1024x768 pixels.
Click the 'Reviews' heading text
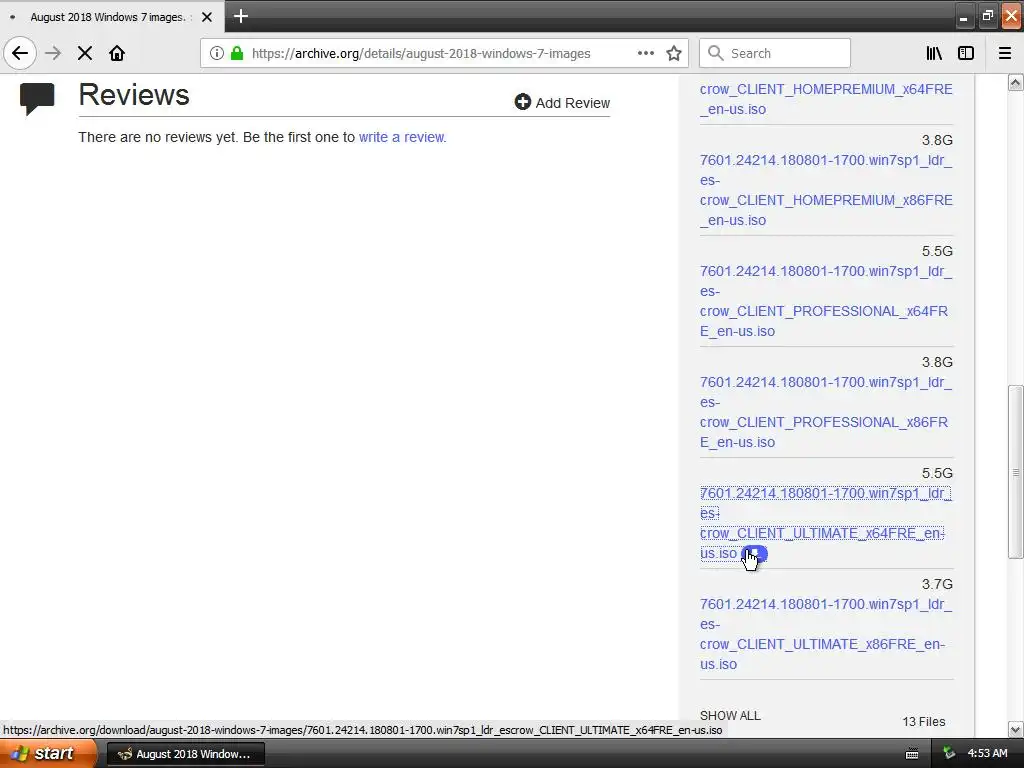tap(134, 95)
